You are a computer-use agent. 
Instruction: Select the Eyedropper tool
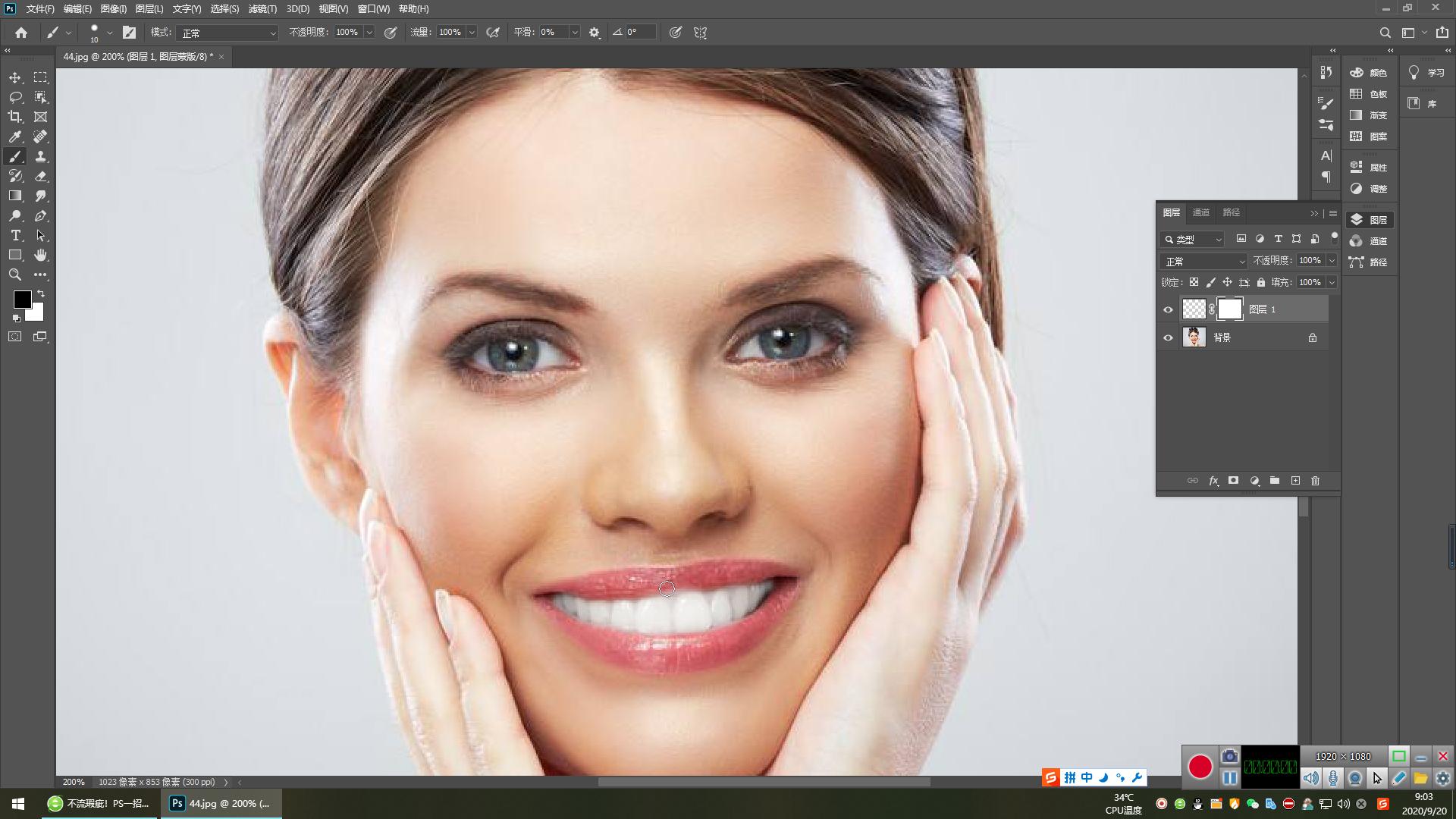click(x=15, y=136)
